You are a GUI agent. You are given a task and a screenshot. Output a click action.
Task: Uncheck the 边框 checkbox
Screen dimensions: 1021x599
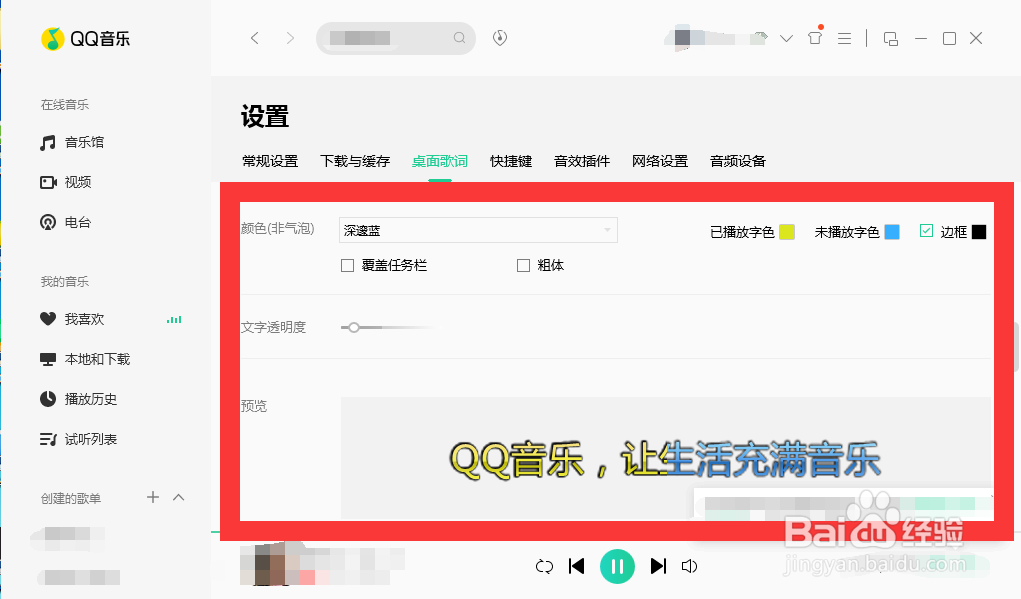[x=927, y=230]
